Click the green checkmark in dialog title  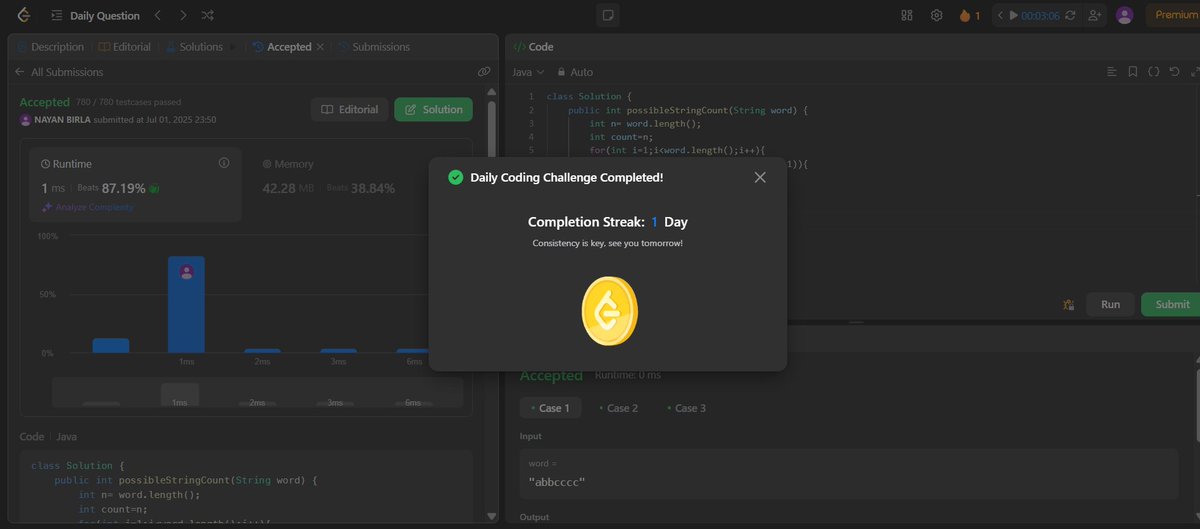point(455,177)
